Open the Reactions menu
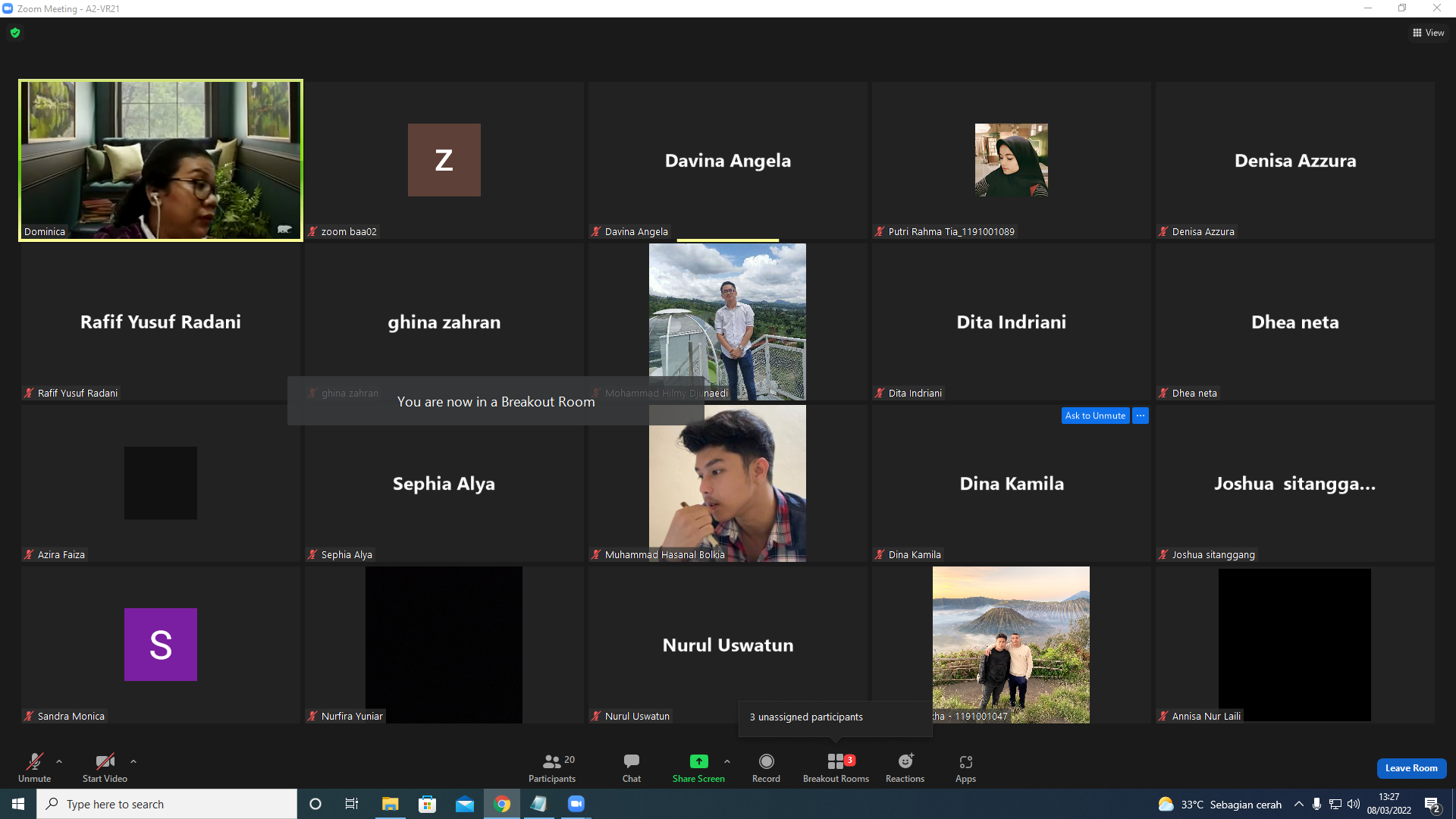Screen dimensions: 1456x819 tap(905, 767)
